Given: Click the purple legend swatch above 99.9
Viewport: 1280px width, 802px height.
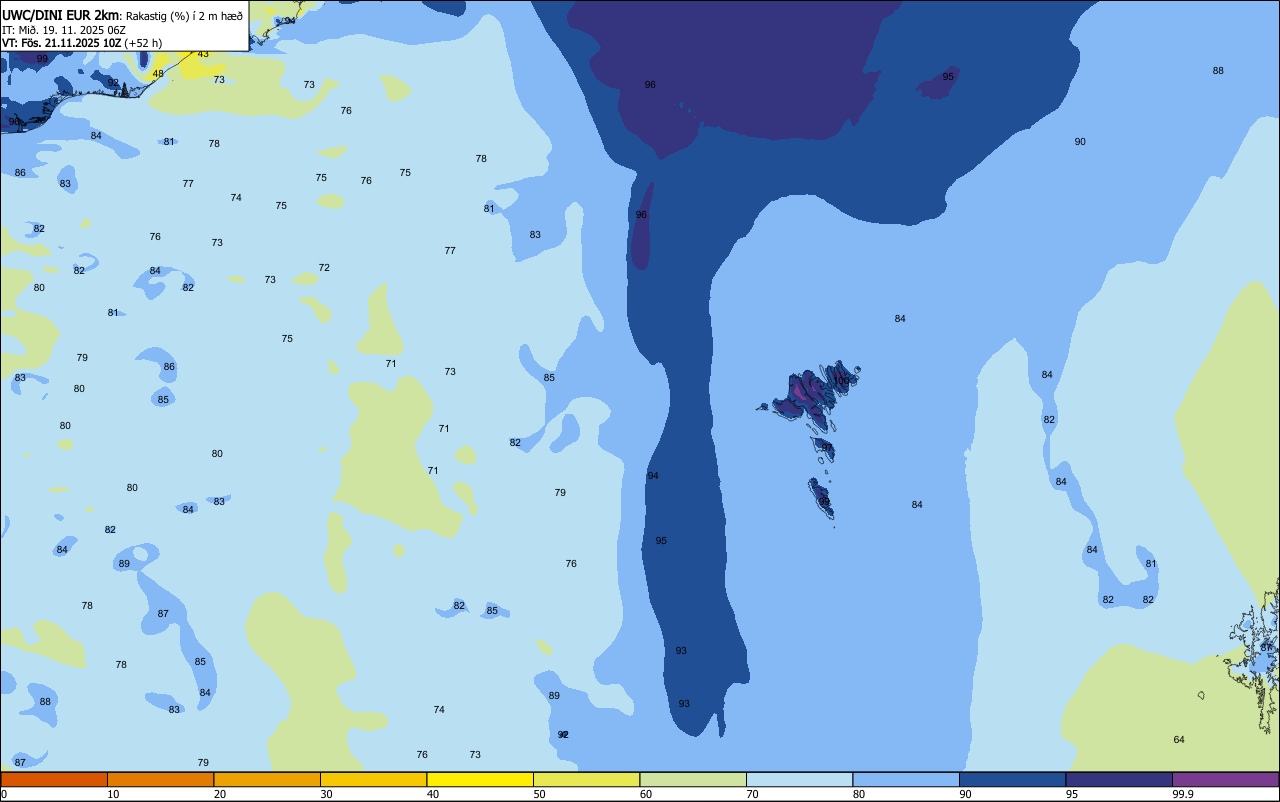Looking at the screenshot, I should coord(1225,779).
